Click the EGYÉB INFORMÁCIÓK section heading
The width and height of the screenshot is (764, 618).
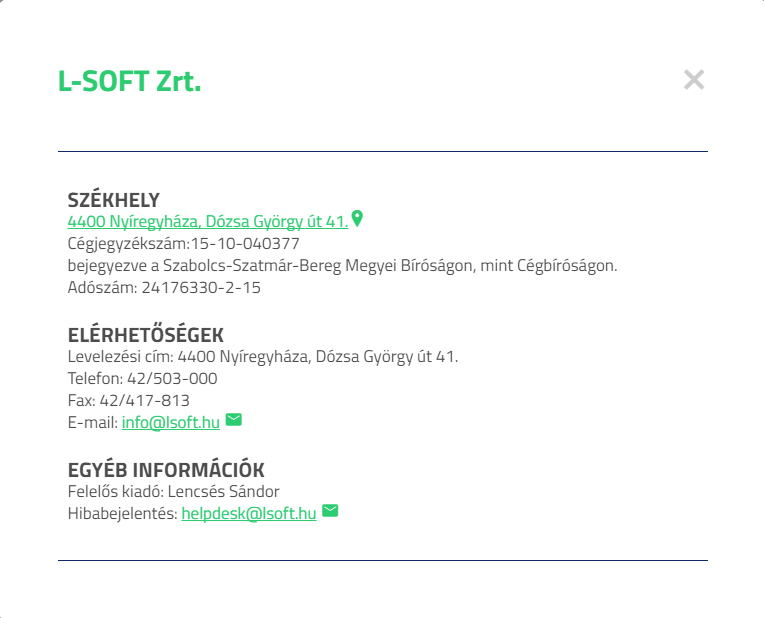[x=166, y=470]
